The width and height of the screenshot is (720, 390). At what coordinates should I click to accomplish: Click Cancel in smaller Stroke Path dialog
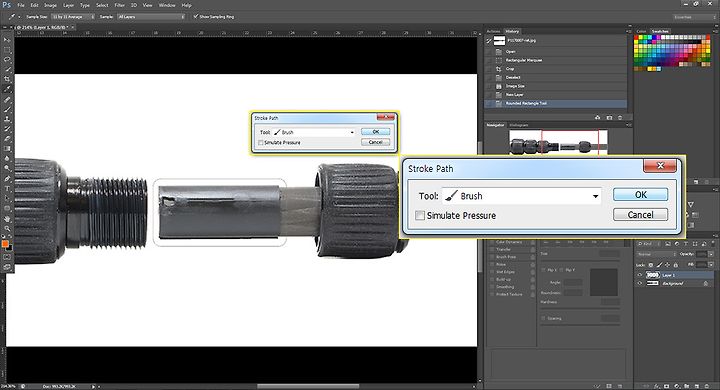coord(376,142)
